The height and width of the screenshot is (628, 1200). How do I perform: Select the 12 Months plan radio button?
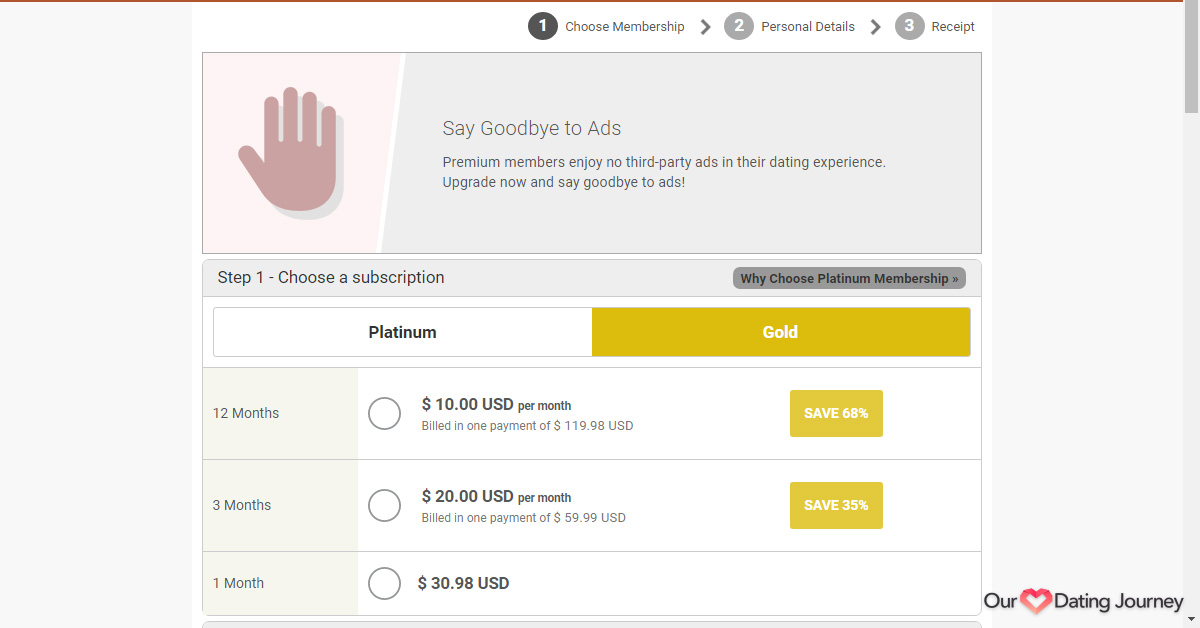[385, 413]
